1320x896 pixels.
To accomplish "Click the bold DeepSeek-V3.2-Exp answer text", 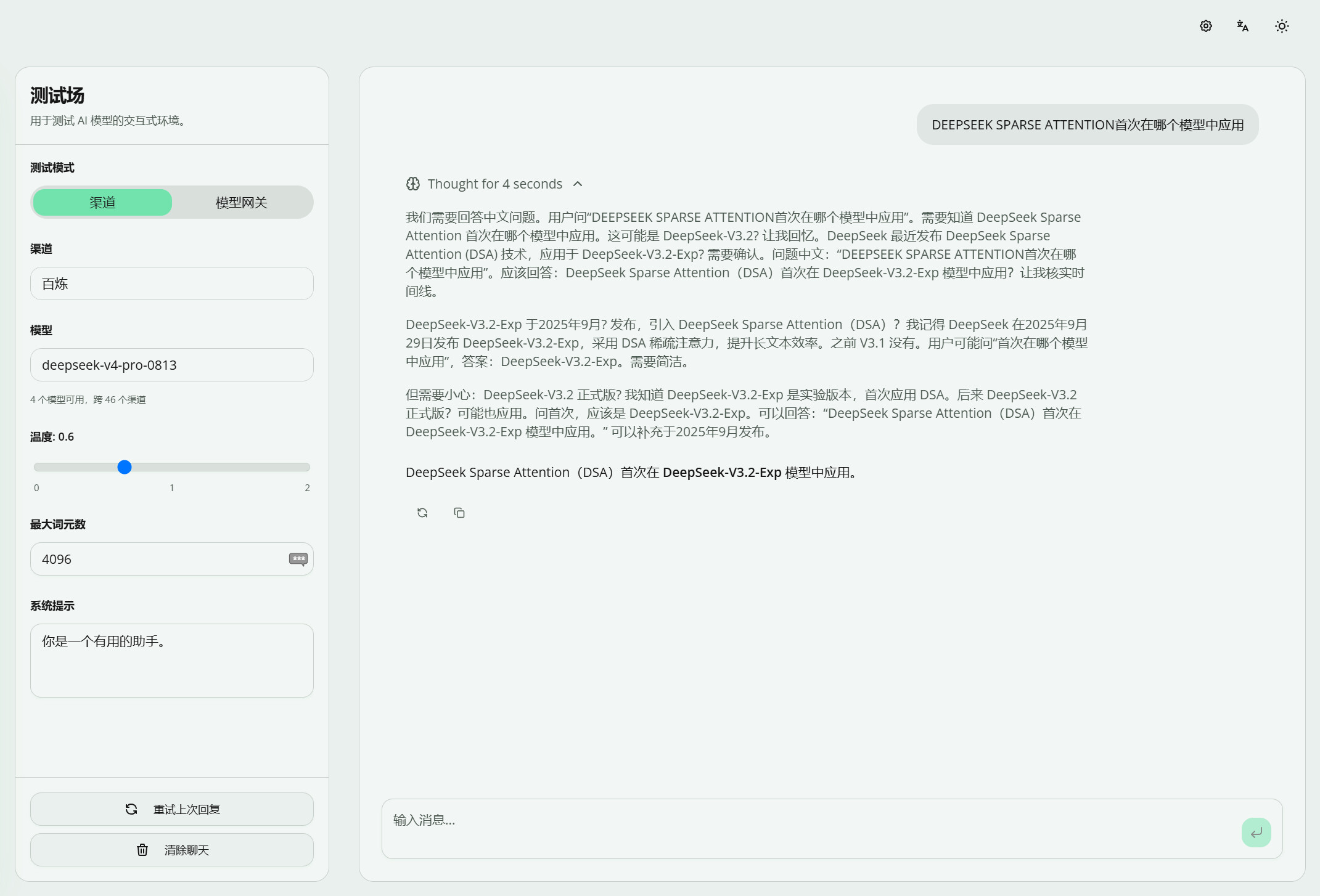I will [x=722, y=472].
